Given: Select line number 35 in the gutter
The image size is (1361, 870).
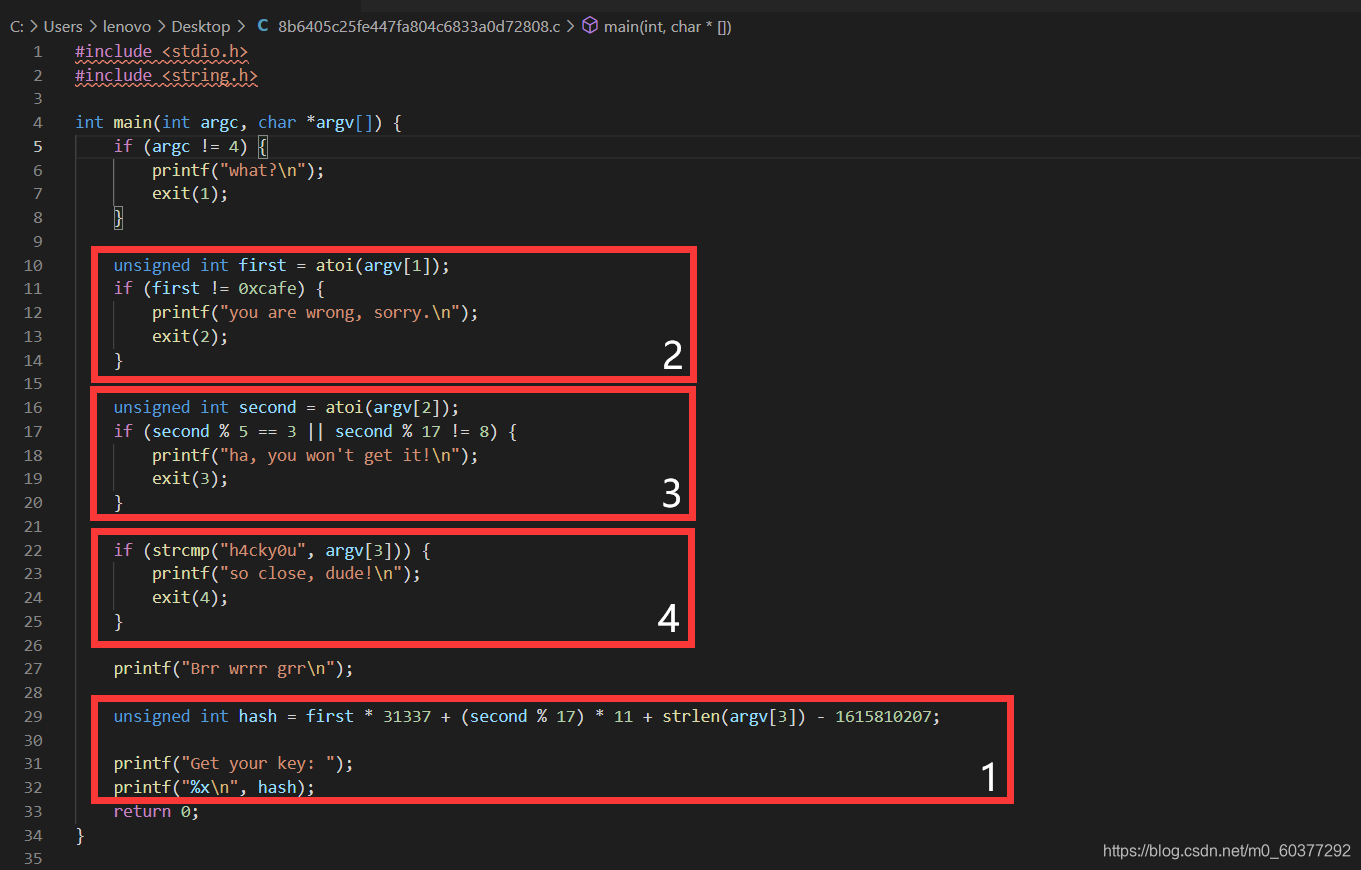Looking at the screenshot, I should click(32, 858).
